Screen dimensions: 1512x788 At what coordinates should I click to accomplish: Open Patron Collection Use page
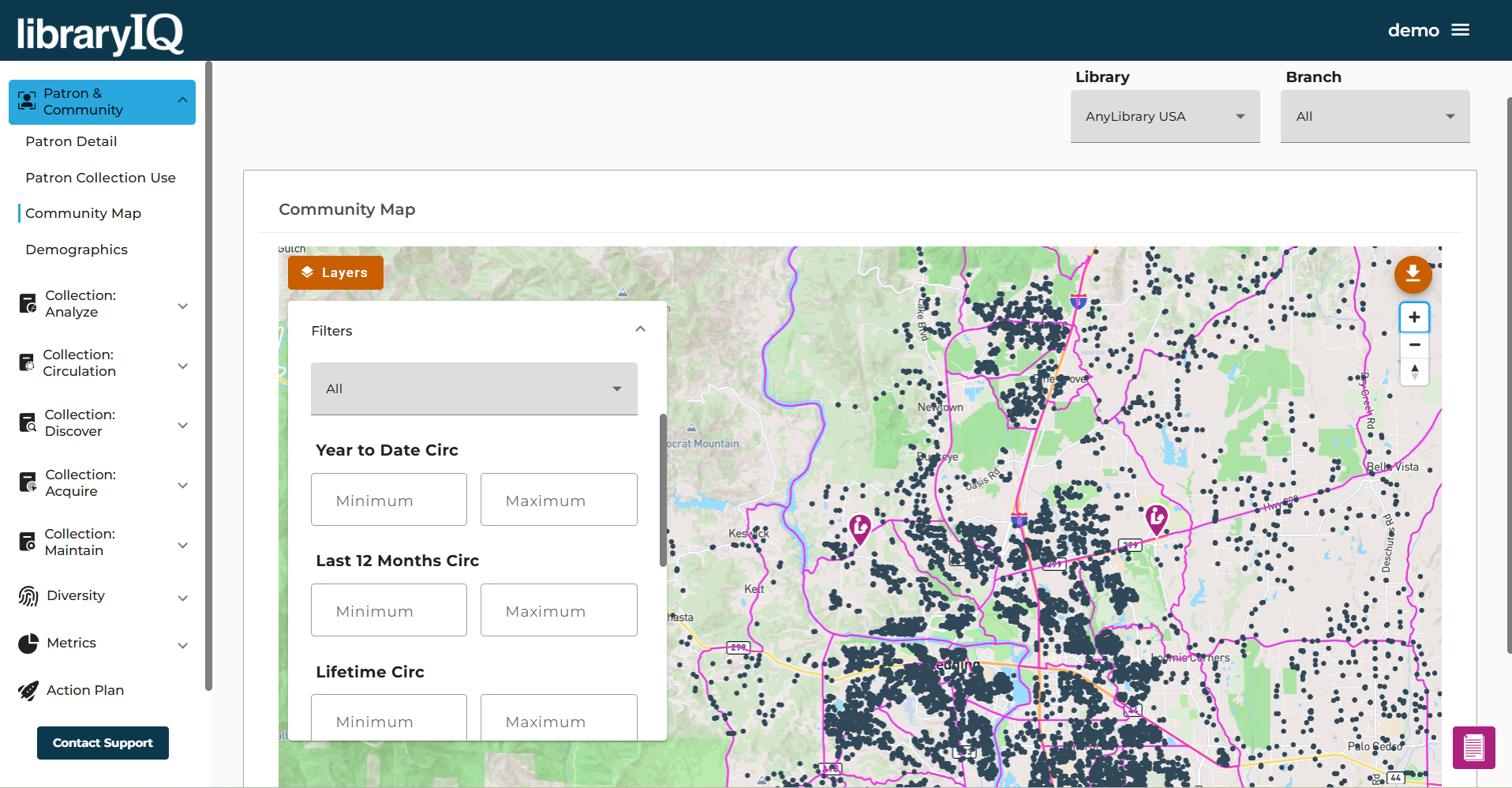point(100,178)
